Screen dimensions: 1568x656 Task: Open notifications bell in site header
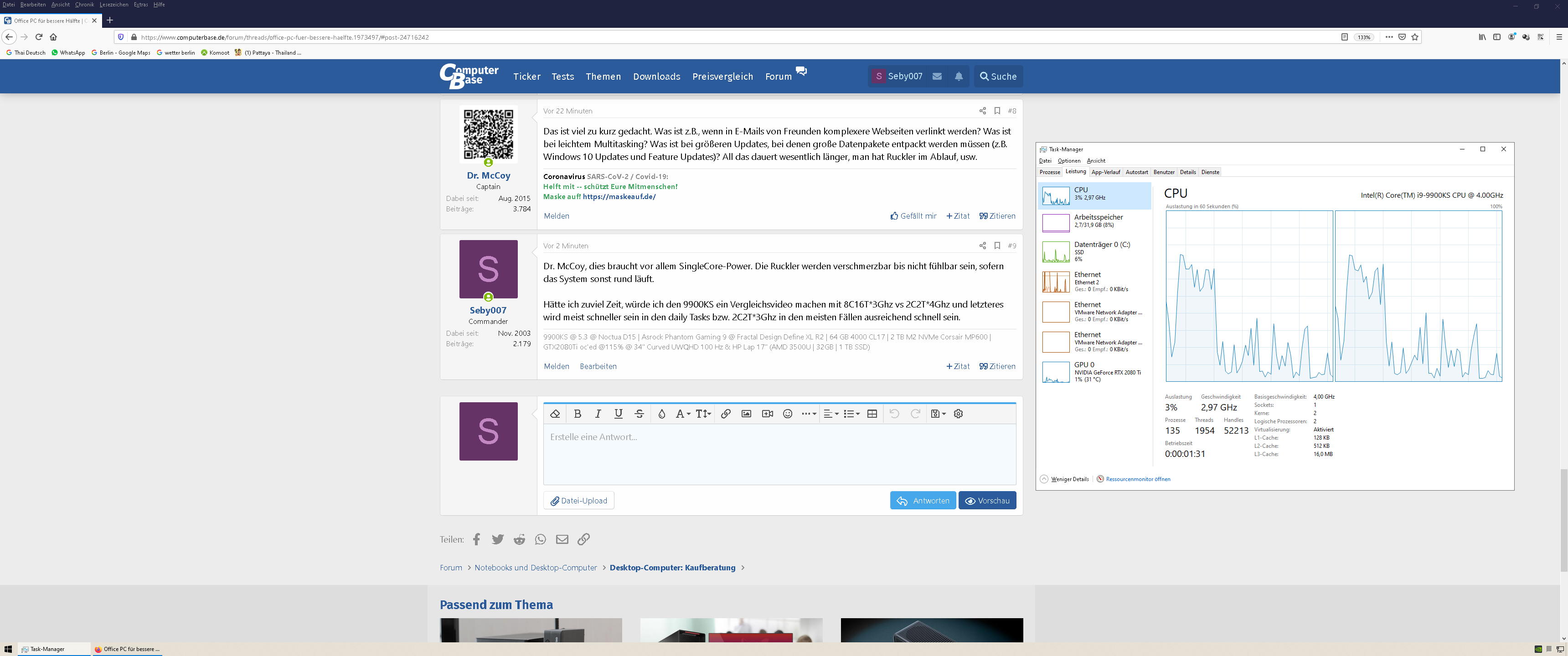click(959, 77)
